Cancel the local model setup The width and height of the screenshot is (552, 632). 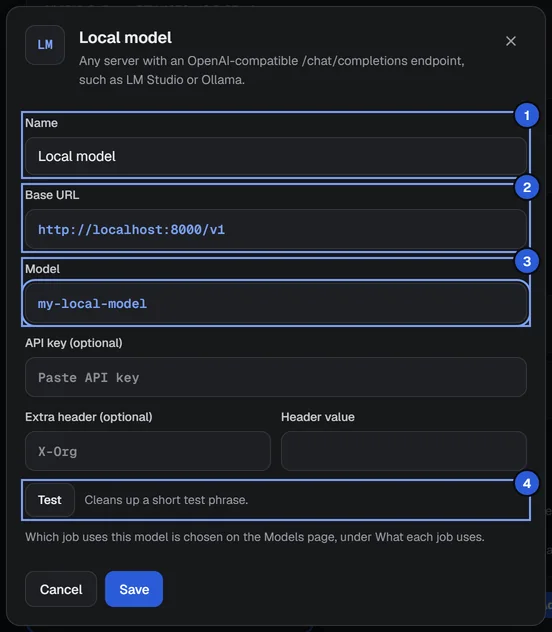pyautogui.click(x=61, y=589)
